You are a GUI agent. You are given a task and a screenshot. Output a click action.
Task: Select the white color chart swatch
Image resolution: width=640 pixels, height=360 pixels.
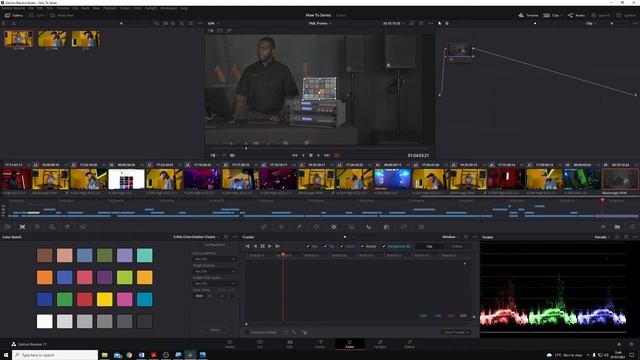point(44,321)
